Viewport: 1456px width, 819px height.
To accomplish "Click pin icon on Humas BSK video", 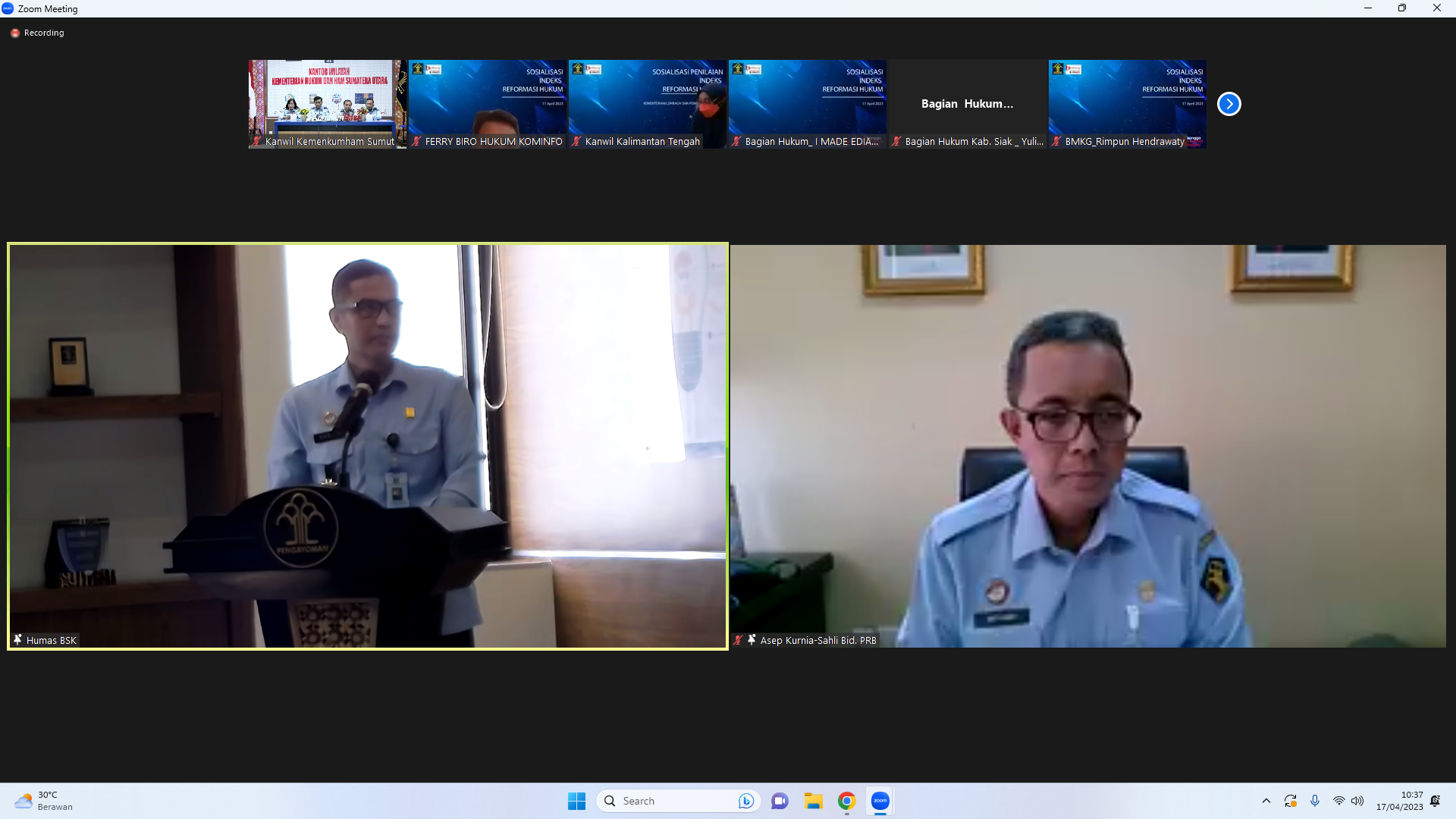I will point(17,640).
